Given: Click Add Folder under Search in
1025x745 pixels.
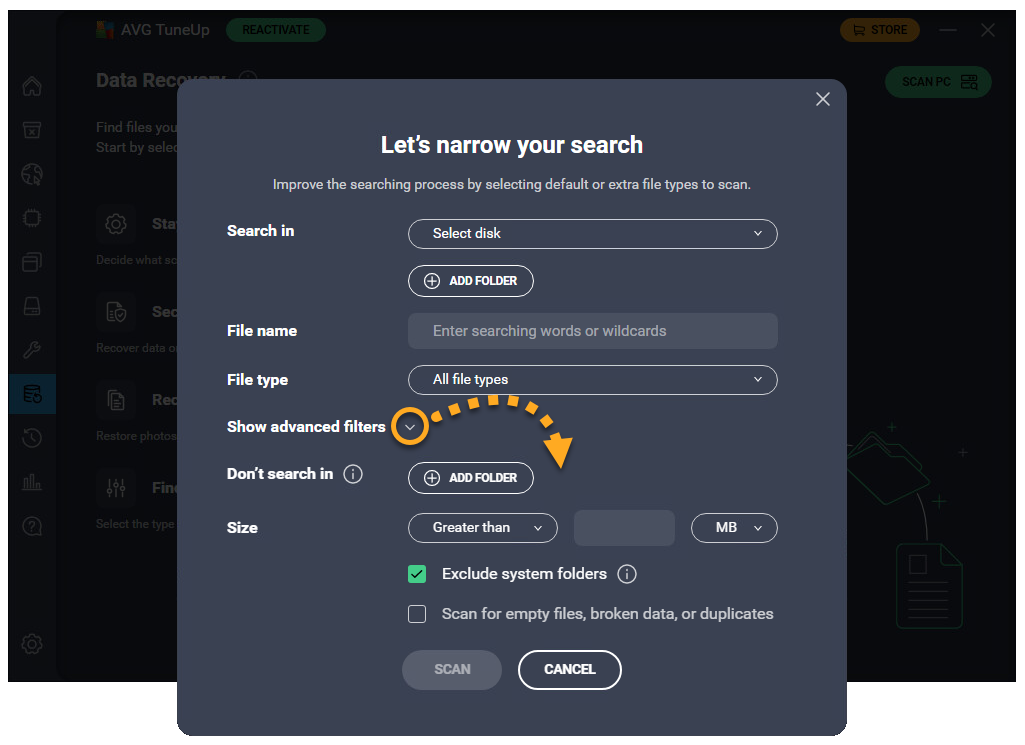Looking at the screenshot, I should pos(470,281).
